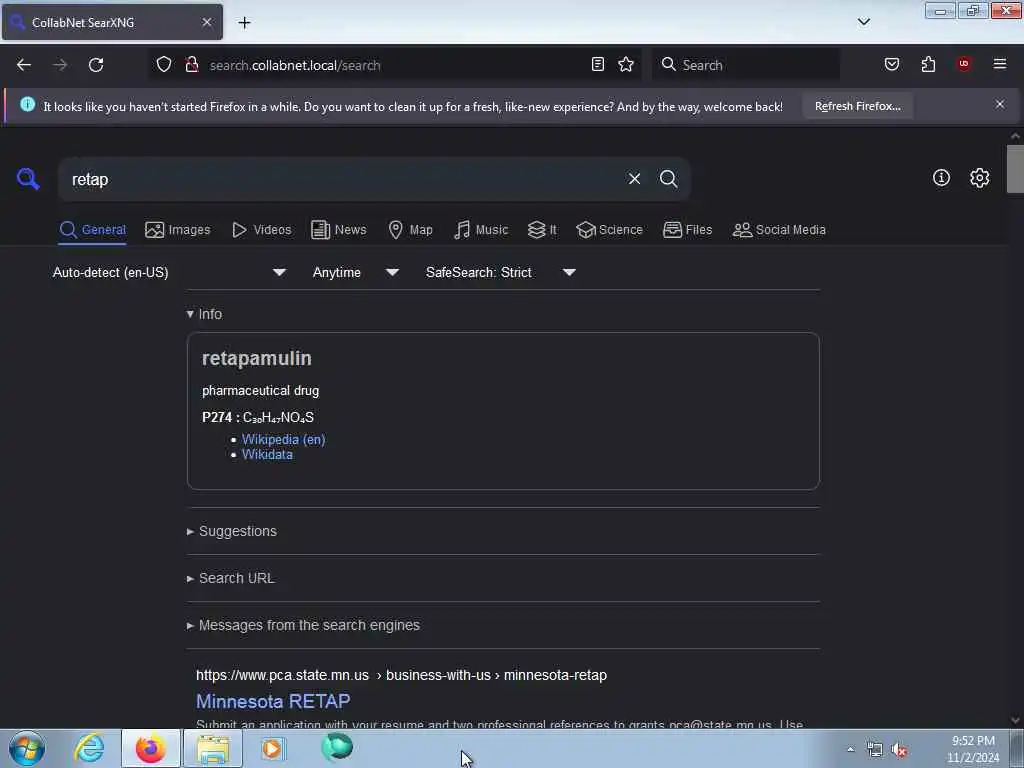The image size is (1024, 768).
Task: Switch to the Social Media category
Action: [x=779, y=230]
